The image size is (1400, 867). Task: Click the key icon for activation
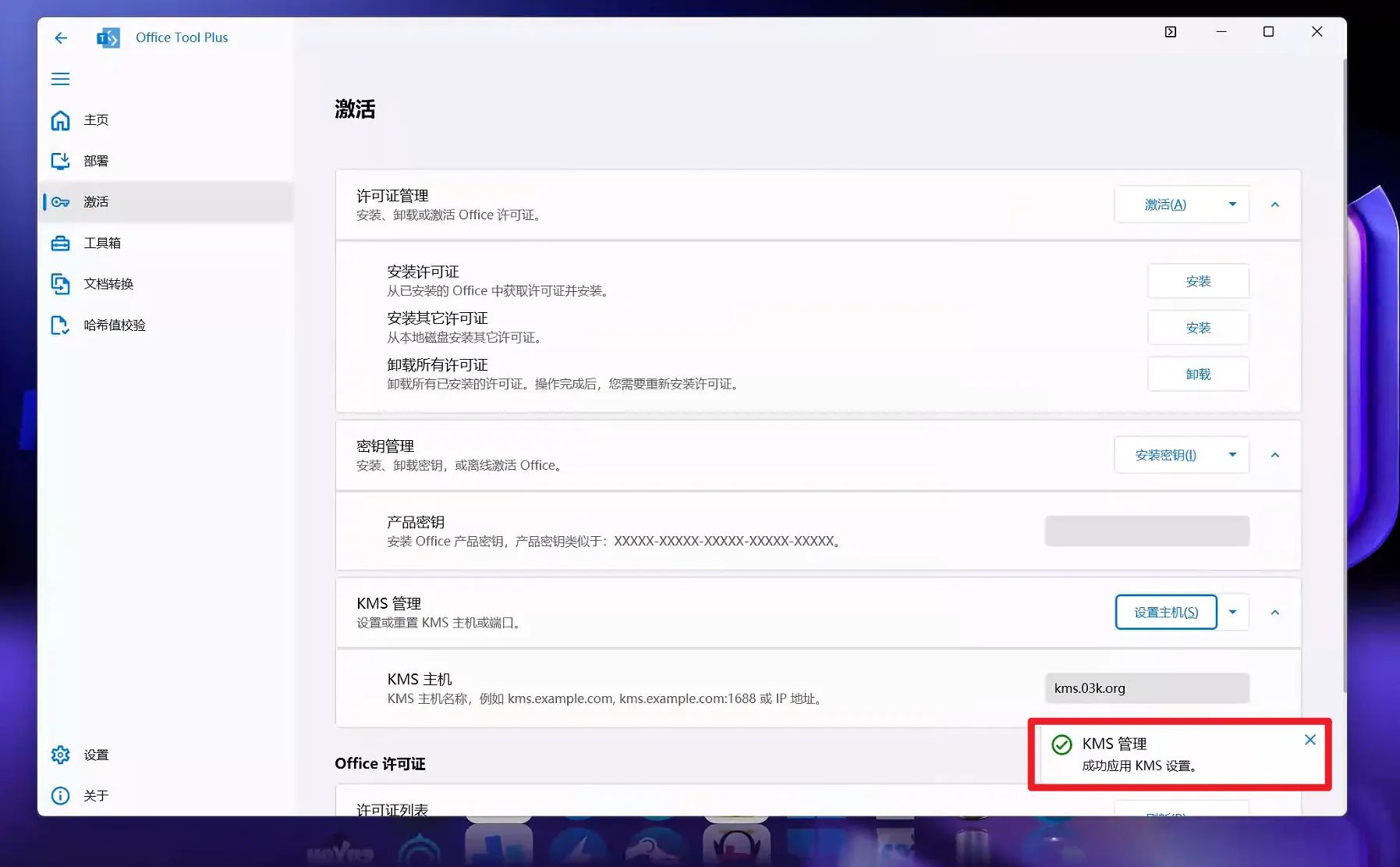(60, 202)
